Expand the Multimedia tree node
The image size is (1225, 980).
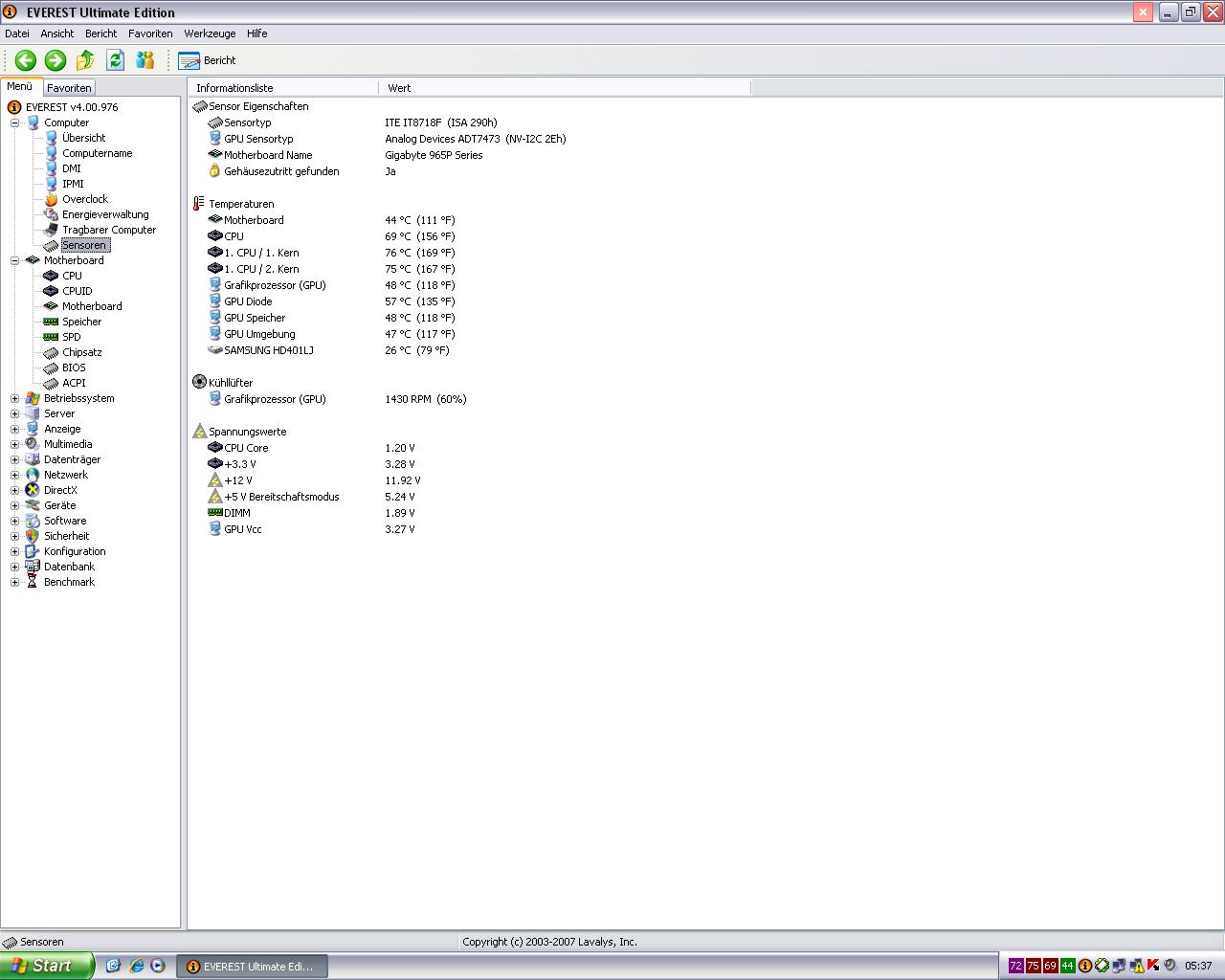pyautogui.click(x=14, y=444)
